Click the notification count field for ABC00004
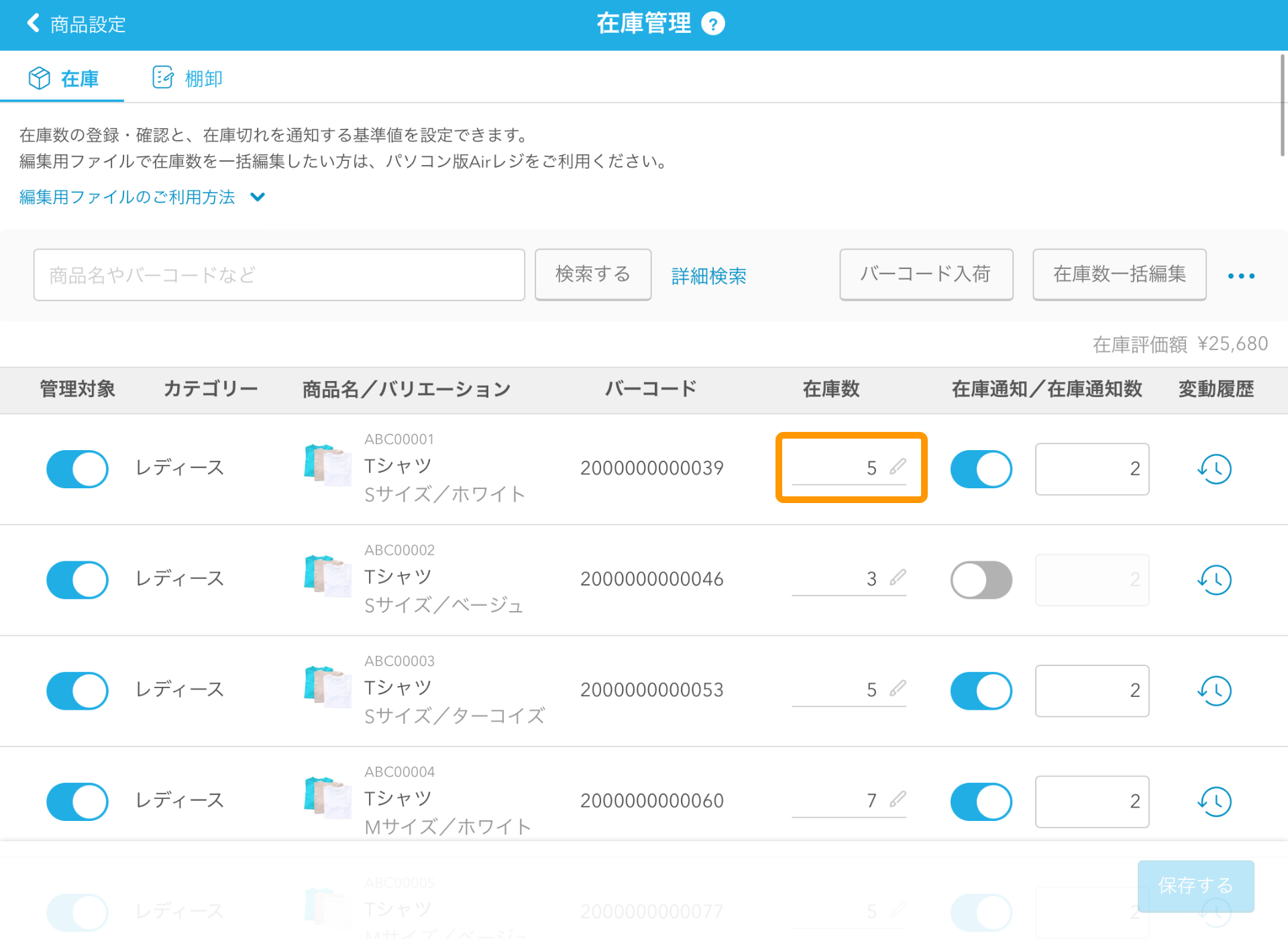The height and width of the screenshot is (939, 1288). tap(1092, 802)
